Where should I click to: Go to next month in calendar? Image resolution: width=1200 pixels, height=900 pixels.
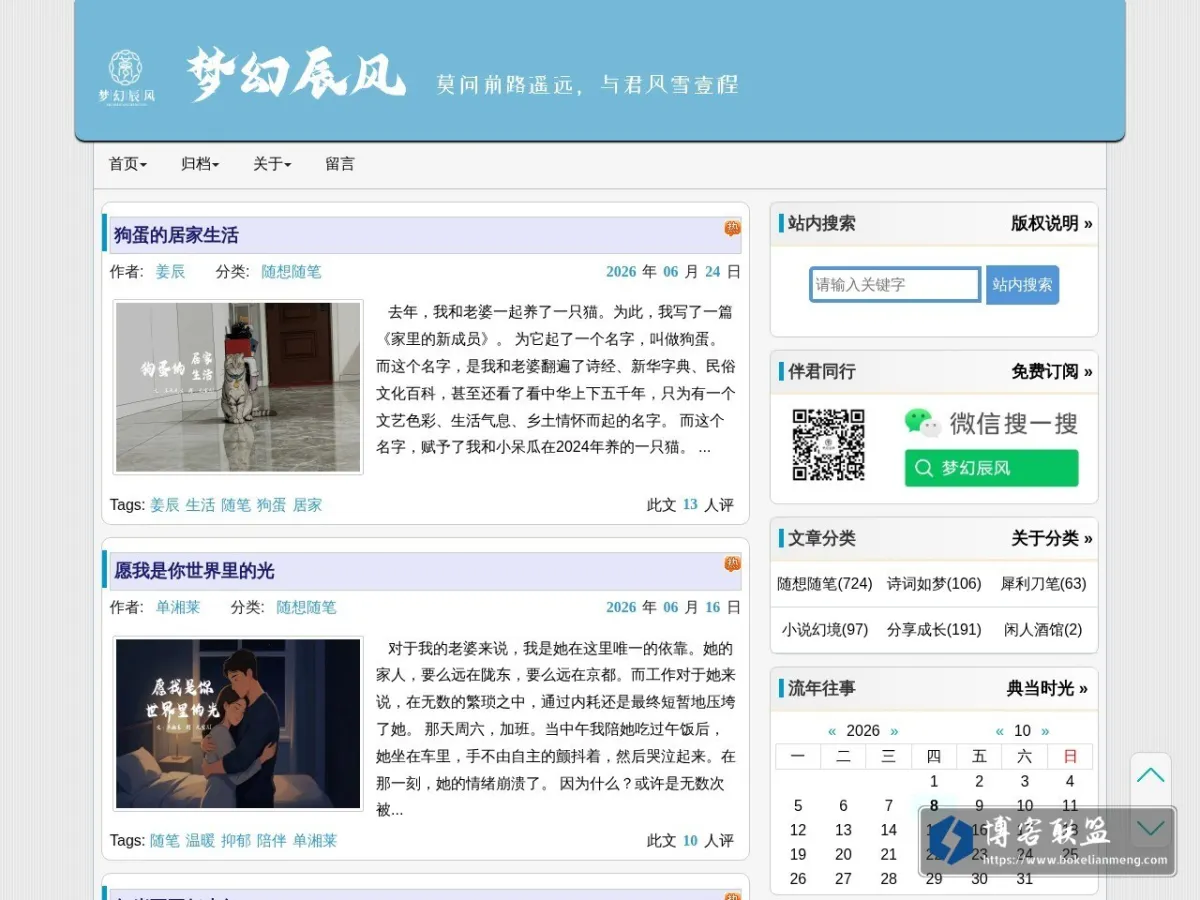point(1046,731)
